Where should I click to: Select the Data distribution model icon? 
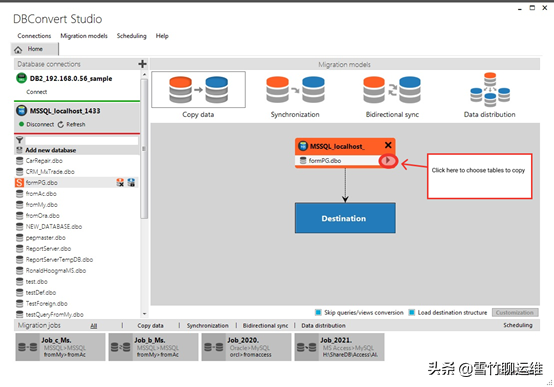pos(490,90)
